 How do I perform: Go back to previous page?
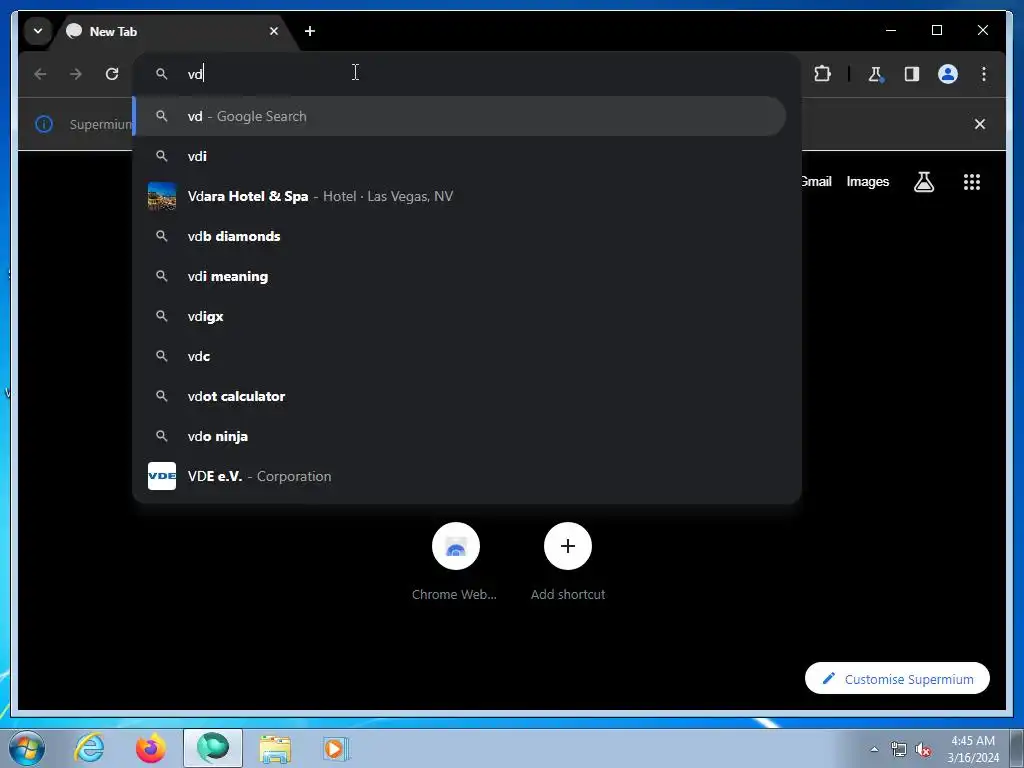(x=40, y=74)
